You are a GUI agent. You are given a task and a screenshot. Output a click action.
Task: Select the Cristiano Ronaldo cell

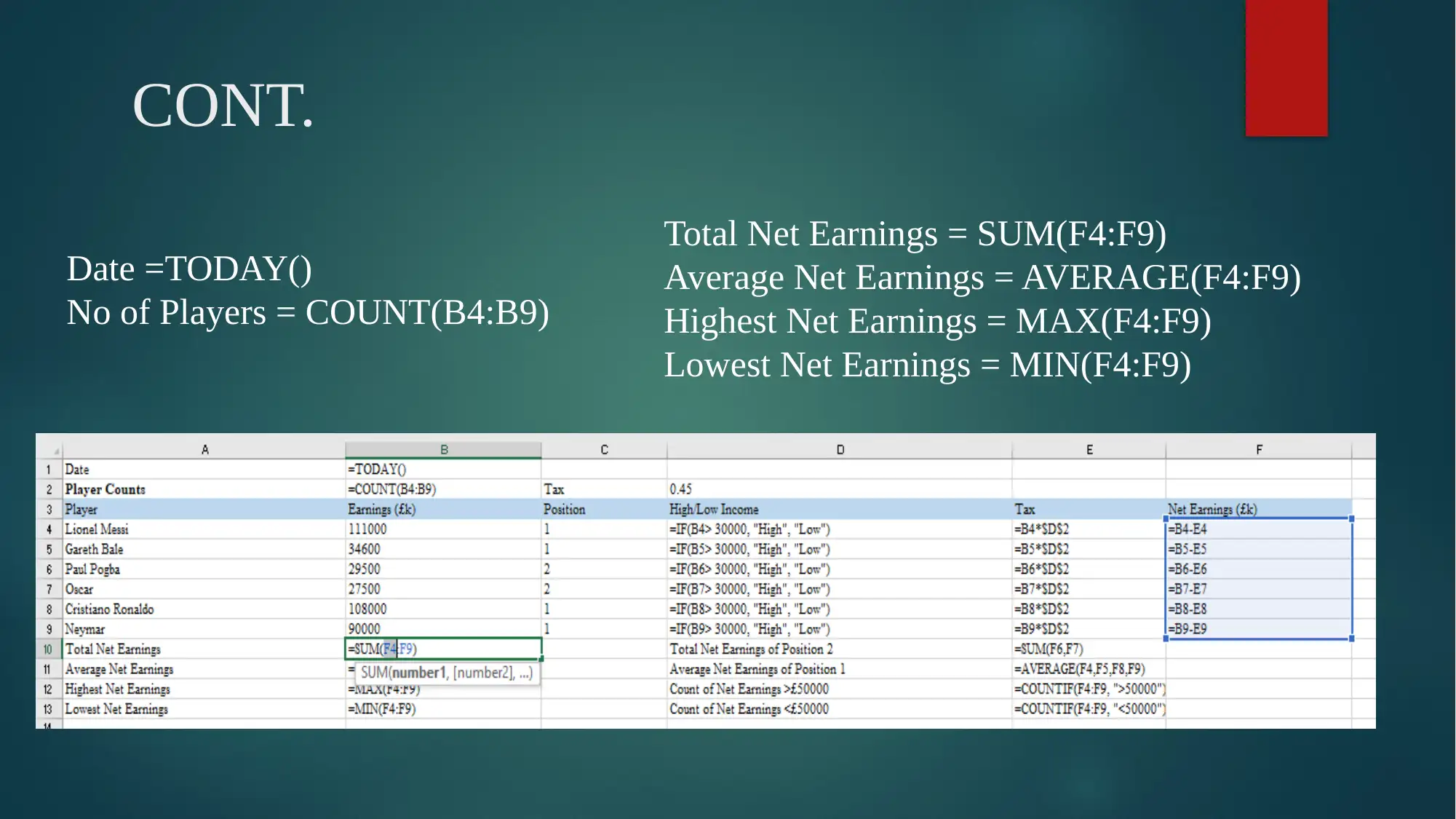pos(204,609)
